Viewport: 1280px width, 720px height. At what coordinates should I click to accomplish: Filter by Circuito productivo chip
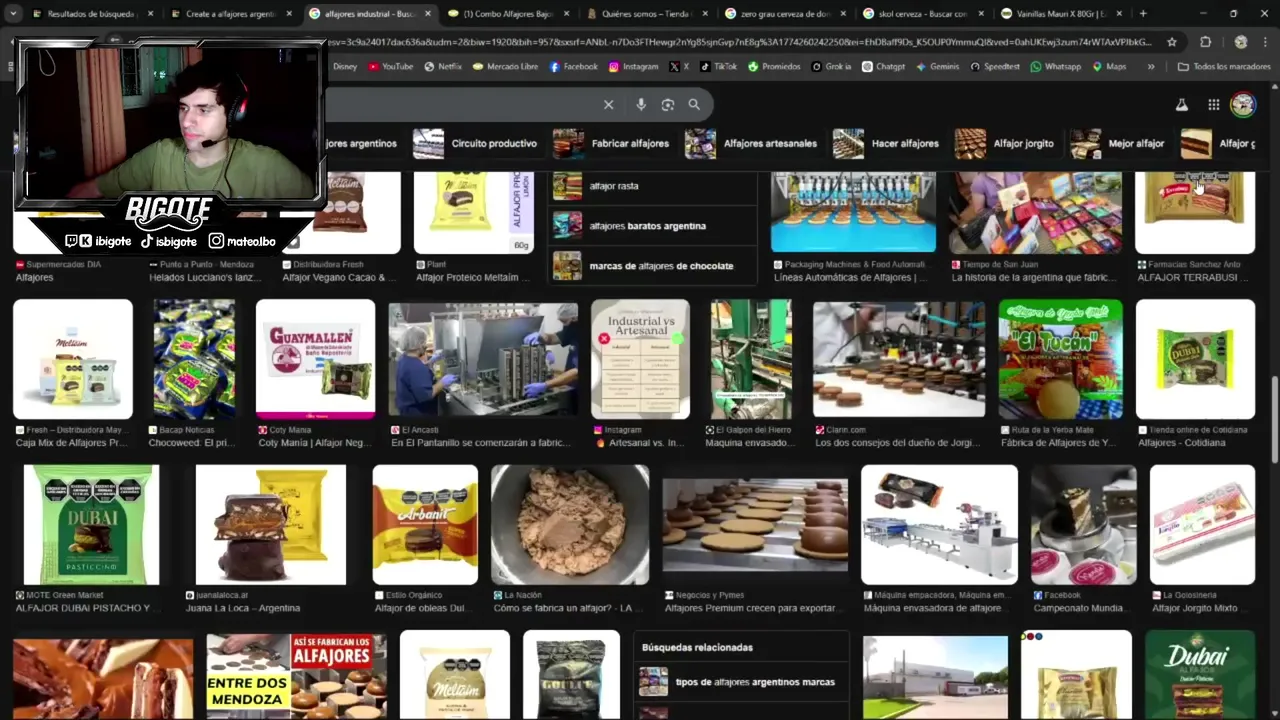pyautogui.click(x=476, y=144)
